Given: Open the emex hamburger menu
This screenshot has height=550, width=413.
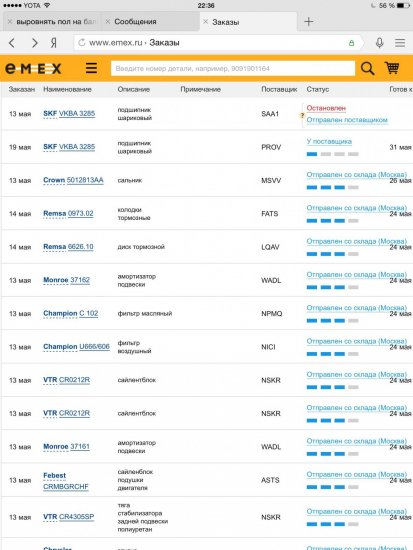Looking at the screenshot, I should click(x=91, y=68).
